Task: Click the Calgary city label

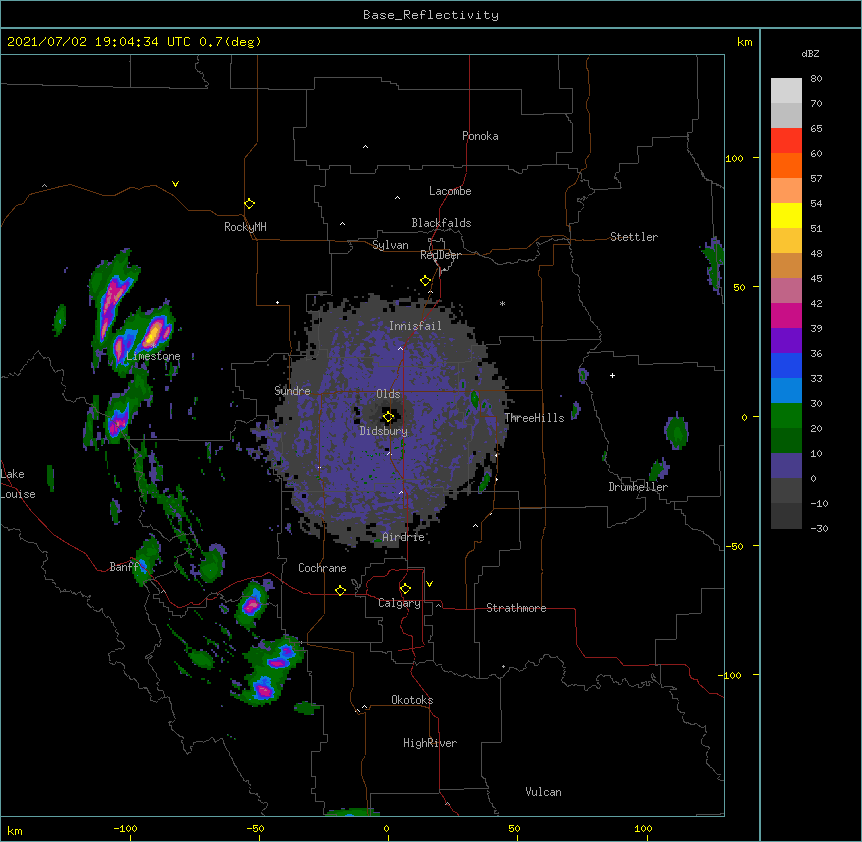Action: click(399, 603)
